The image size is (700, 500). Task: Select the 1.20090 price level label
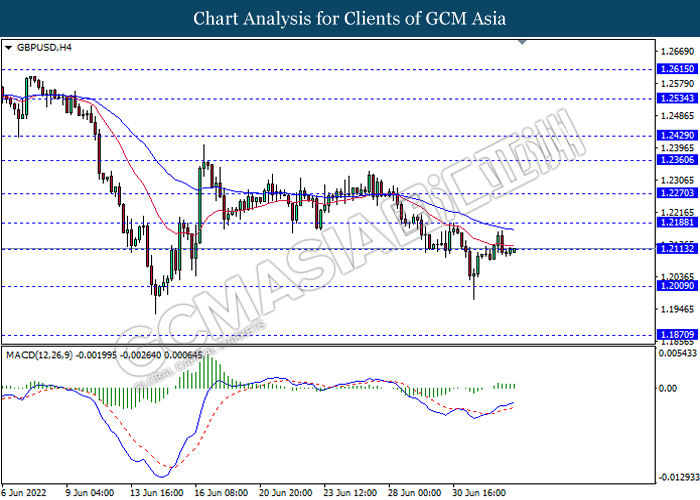coord(677,286)
